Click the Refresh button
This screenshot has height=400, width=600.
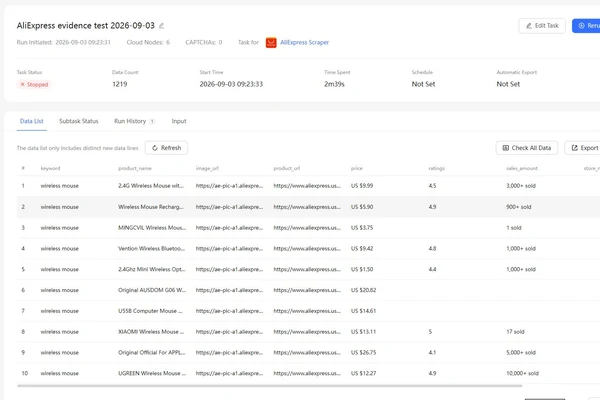click(166, 148)
